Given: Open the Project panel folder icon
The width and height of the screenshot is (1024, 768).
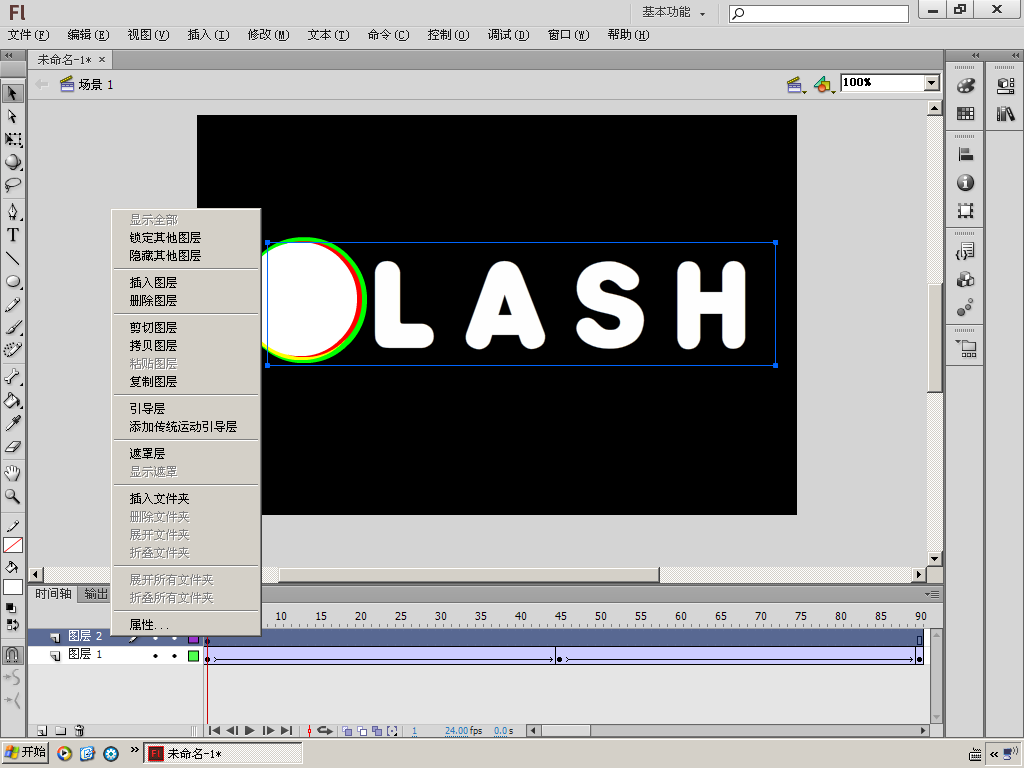Looking at the screenshot, I should pos(965,349).
